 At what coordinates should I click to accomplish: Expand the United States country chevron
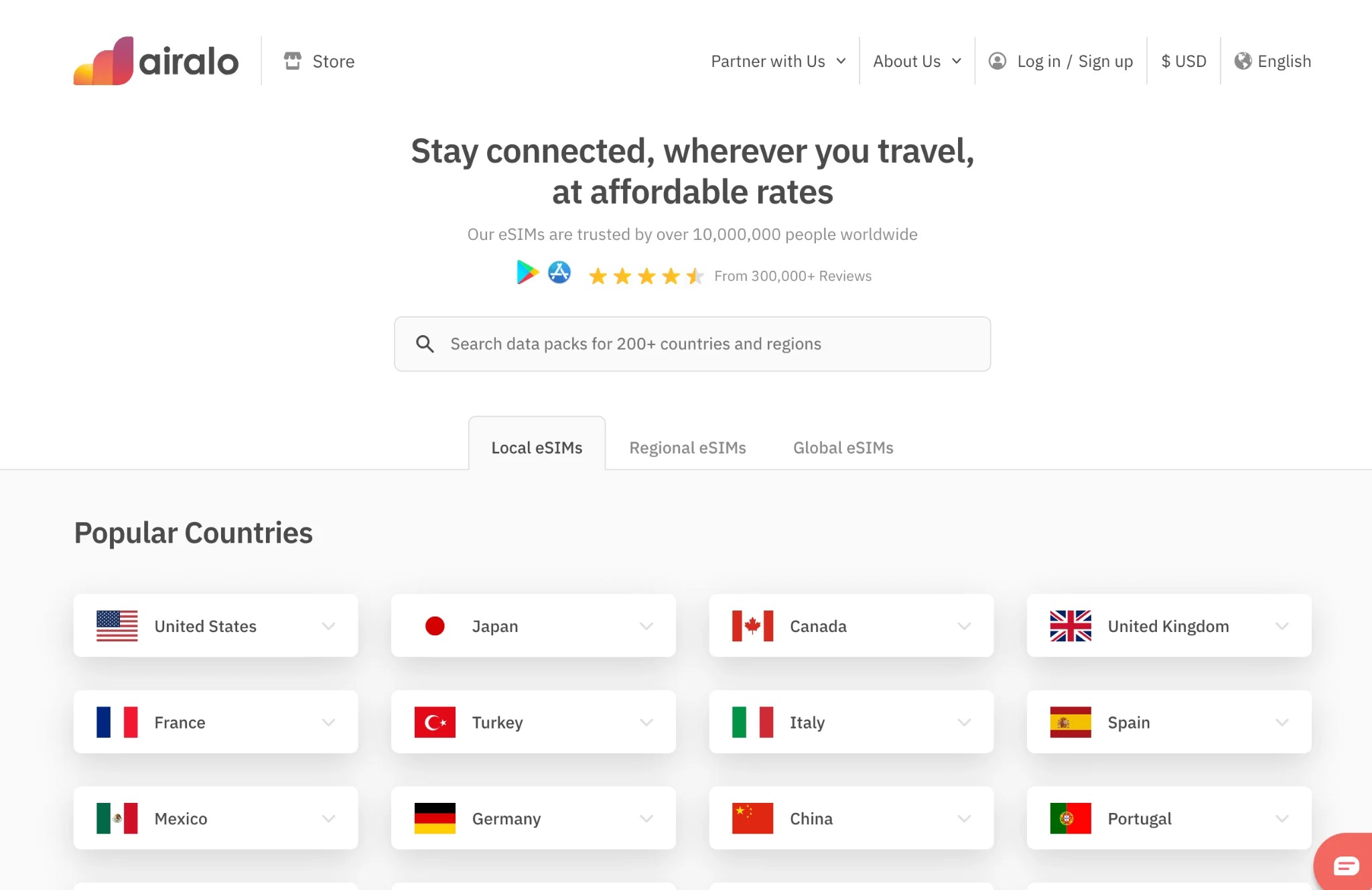(328, 626)
